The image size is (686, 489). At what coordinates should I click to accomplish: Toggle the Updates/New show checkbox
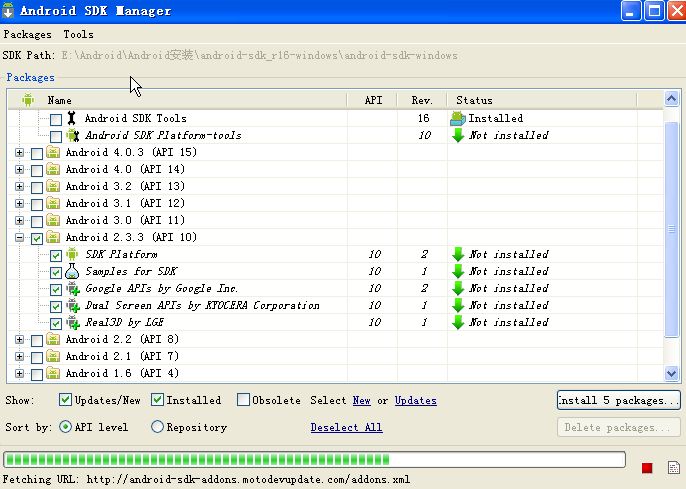(x=65, y=399)
